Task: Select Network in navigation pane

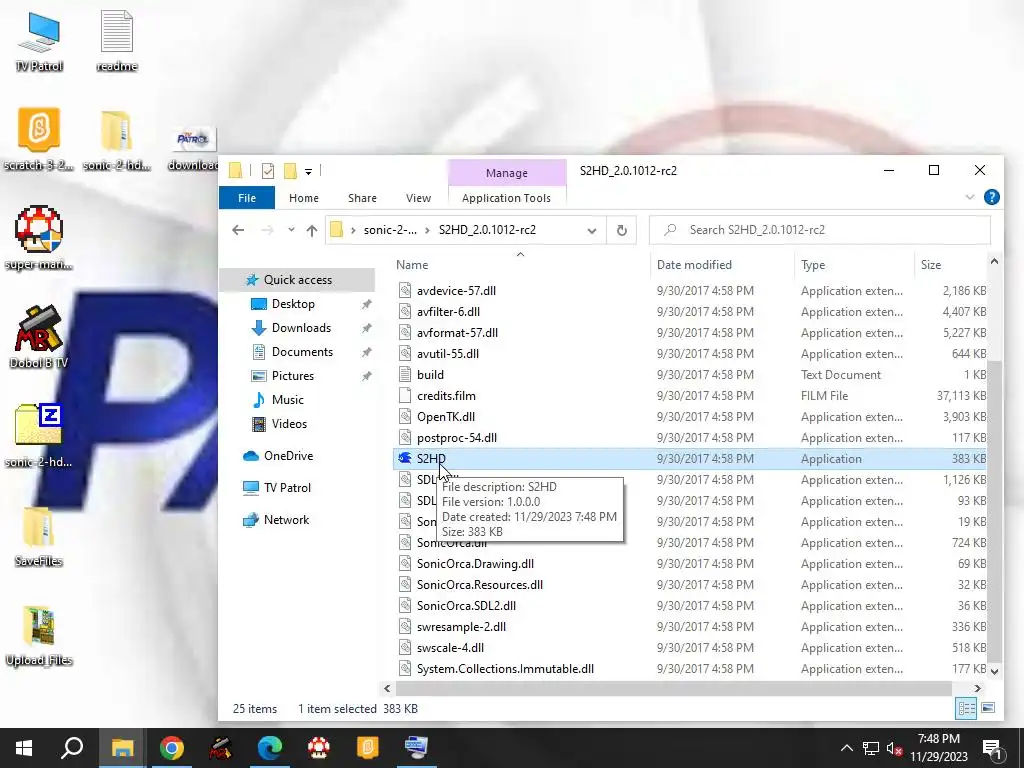Action: point(286,520)
